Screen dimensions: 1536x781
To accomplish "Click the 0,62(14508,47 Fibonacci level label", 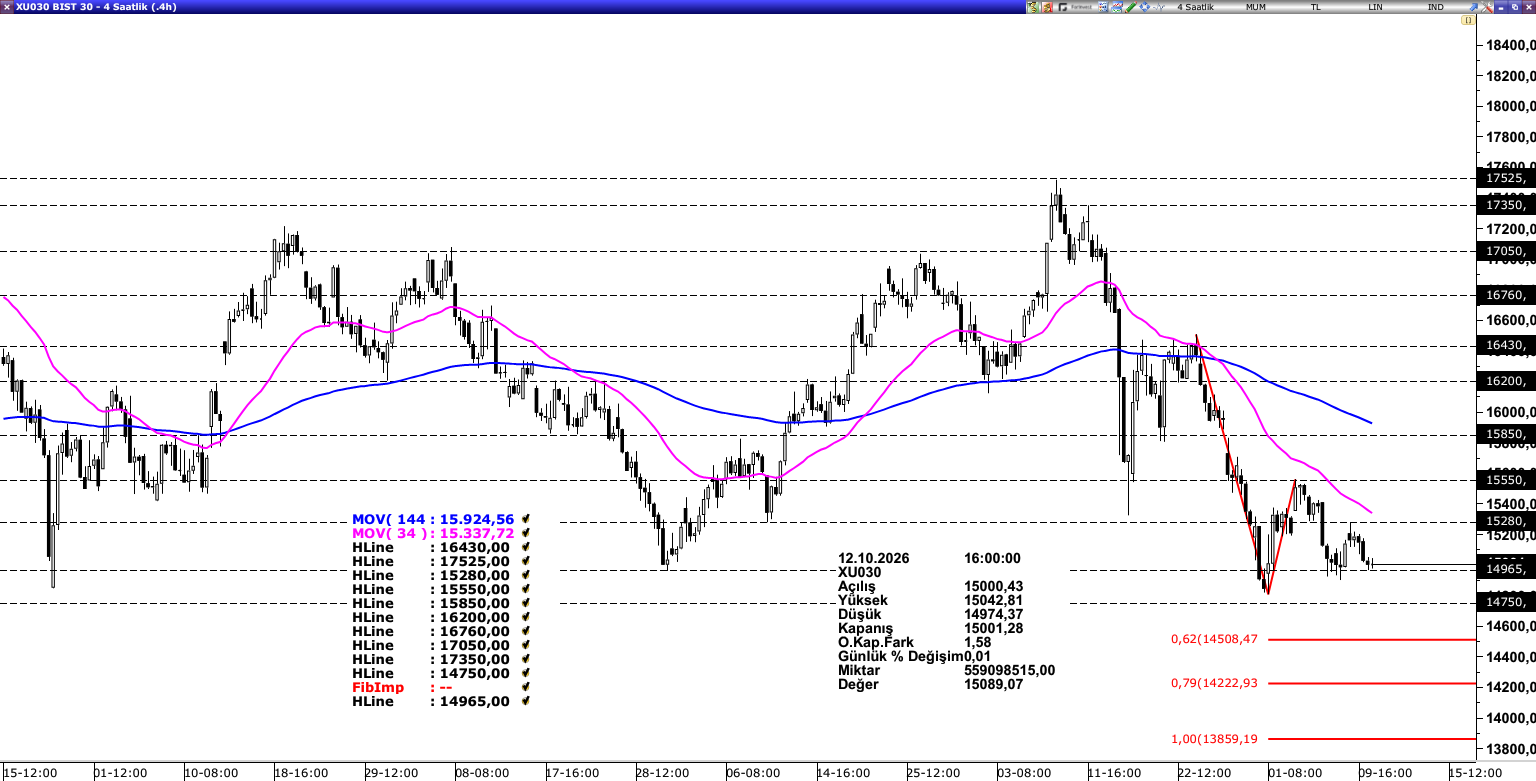I will (1214, 639).
